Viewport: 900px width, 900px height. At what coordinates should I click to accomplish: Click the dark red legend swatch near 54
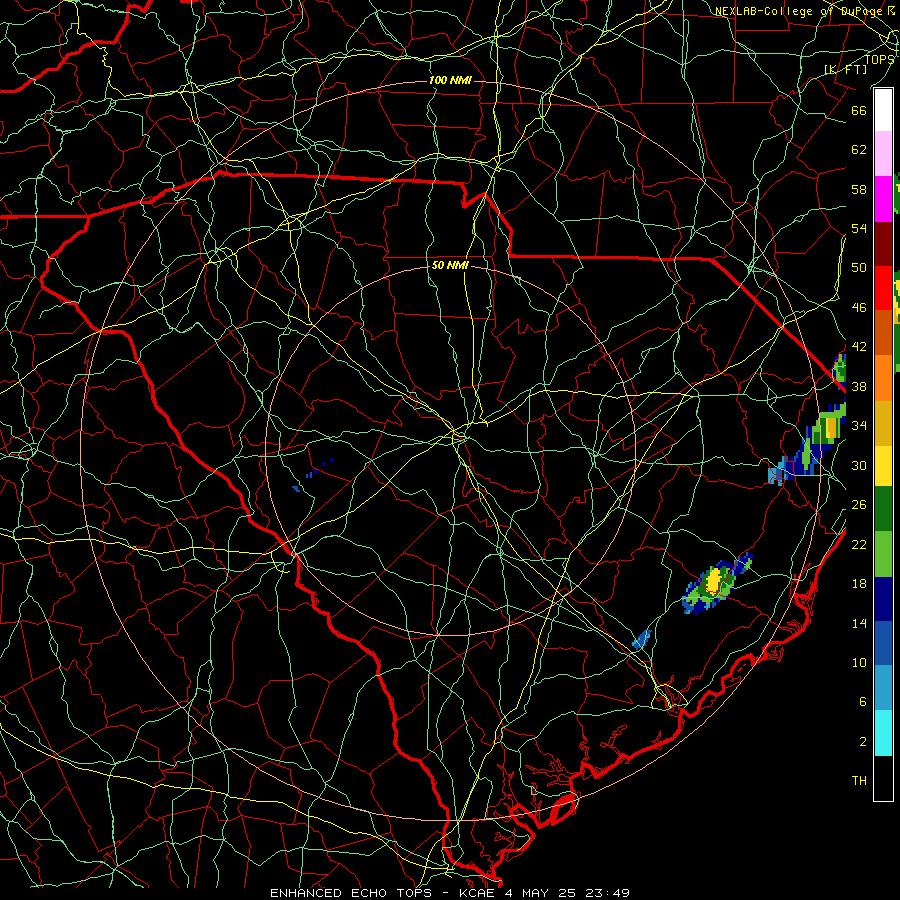(883, 243)
